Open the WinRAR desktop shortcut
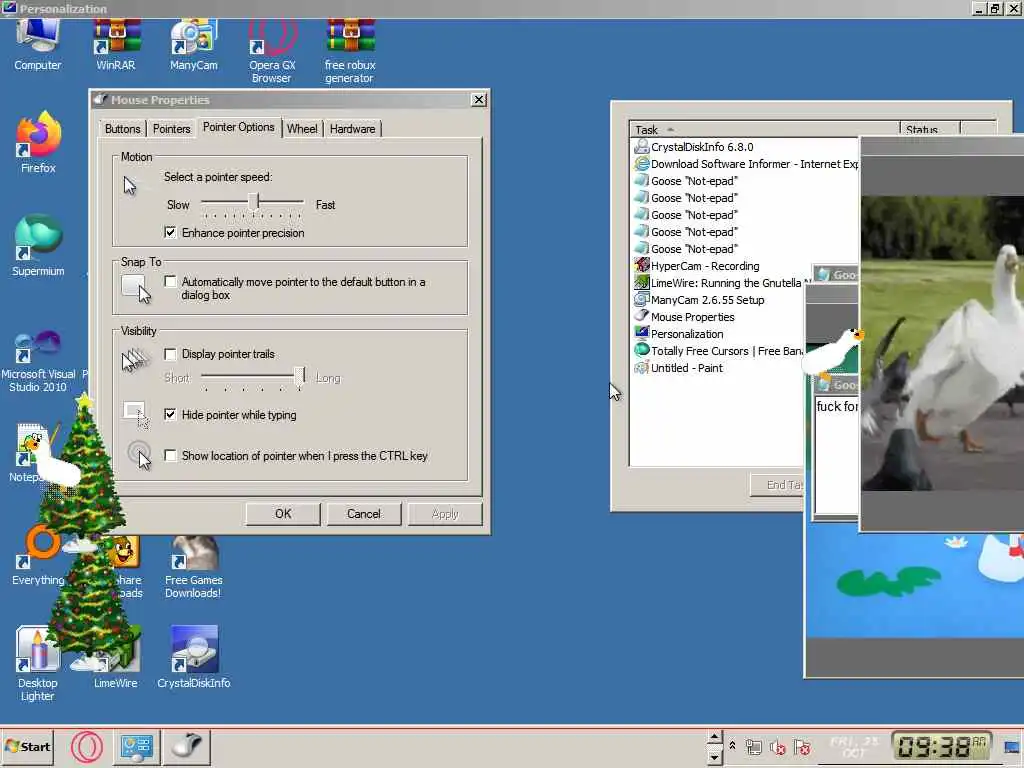 (116, 44)
